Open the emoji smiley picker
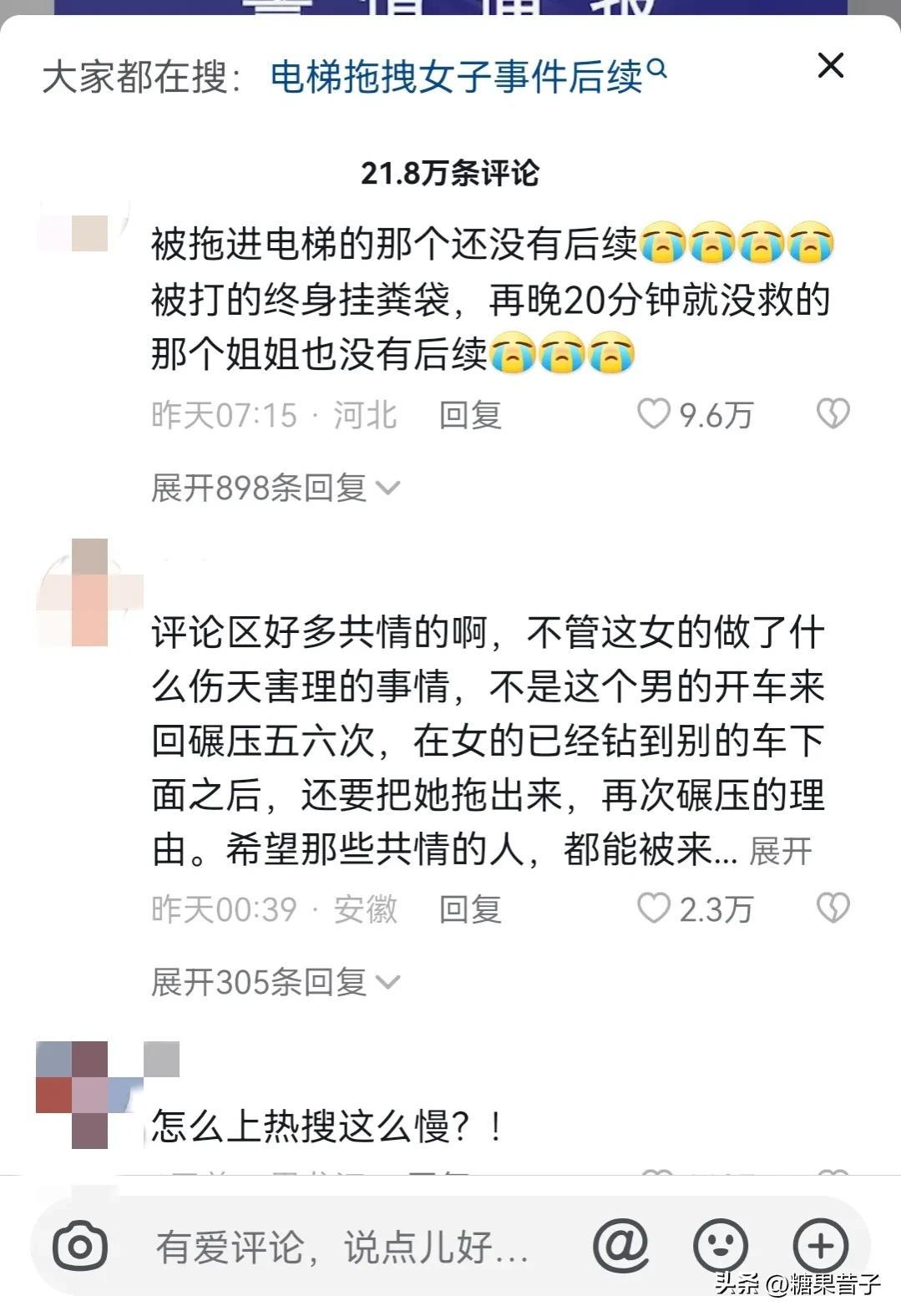Viewport: 901px width, 1316px height. click(x=720, y=1246)
